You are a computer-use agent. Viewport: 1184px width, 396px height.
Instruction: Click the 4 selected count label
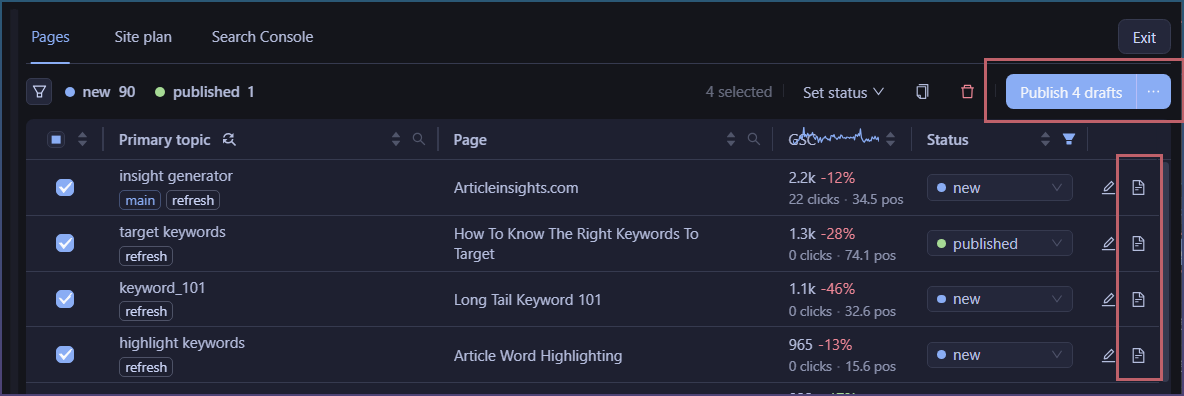(738, 92)
